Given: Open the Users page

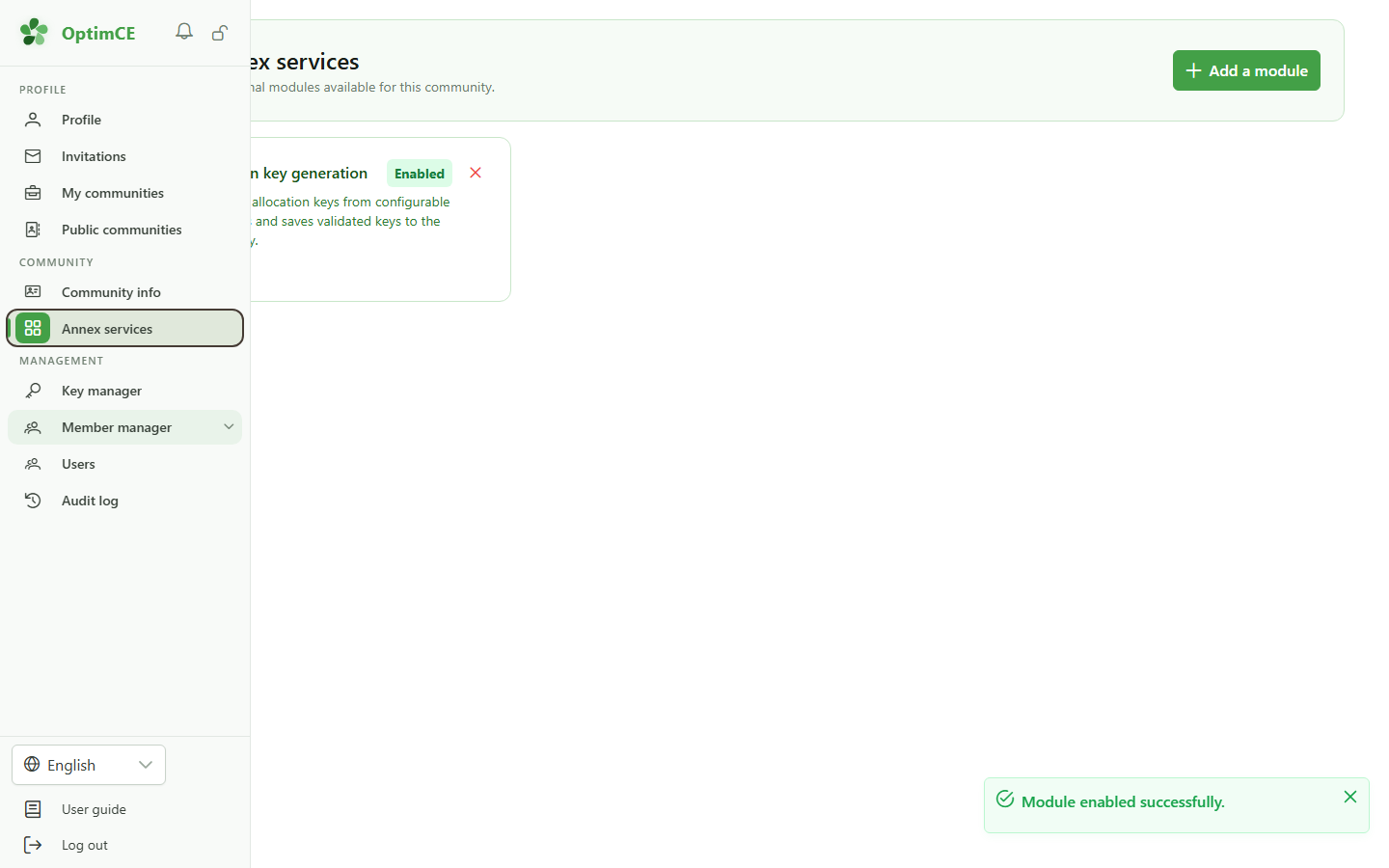Looking at the screenshot, I should point(124,464).
